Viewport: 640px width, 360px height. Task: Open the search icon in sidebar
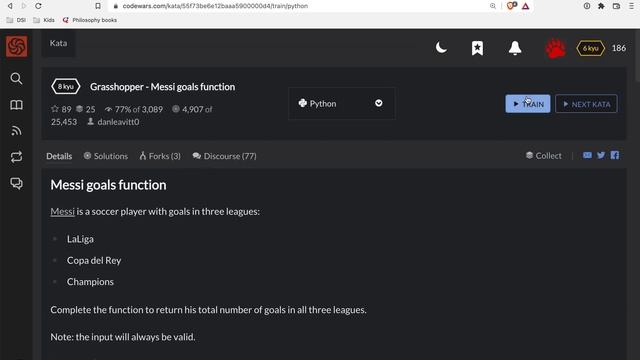pos(16,78)
